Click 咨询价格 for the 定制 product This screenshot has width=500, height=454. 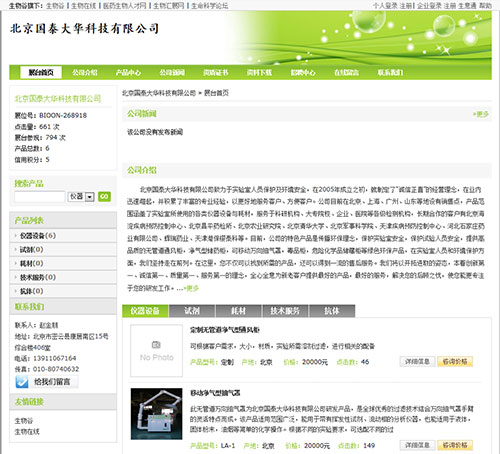tap(455, 362)
